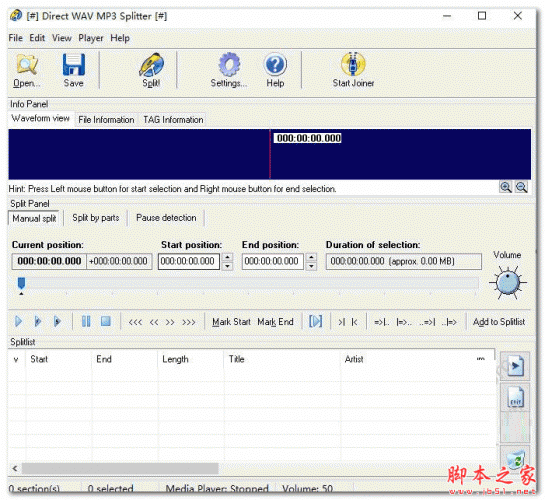The height and width of the screenshot is (500, 545).
Task: Select the Pause detection tab
Action: click(166, 218)
